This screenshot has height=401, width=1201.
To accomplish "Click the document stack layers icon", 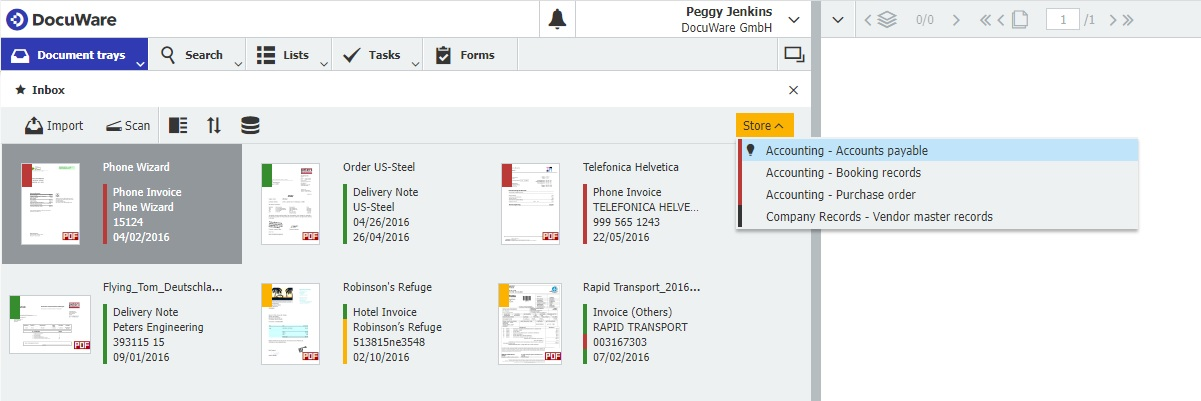I will click(887, 19).
